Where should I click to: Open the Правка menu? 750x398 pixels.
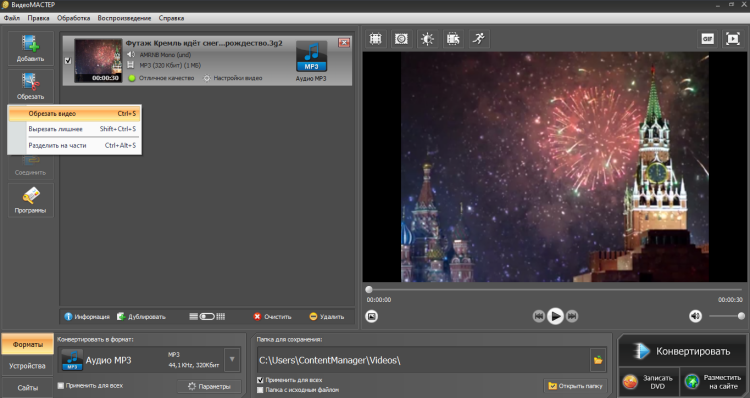[x=38, y=18]
